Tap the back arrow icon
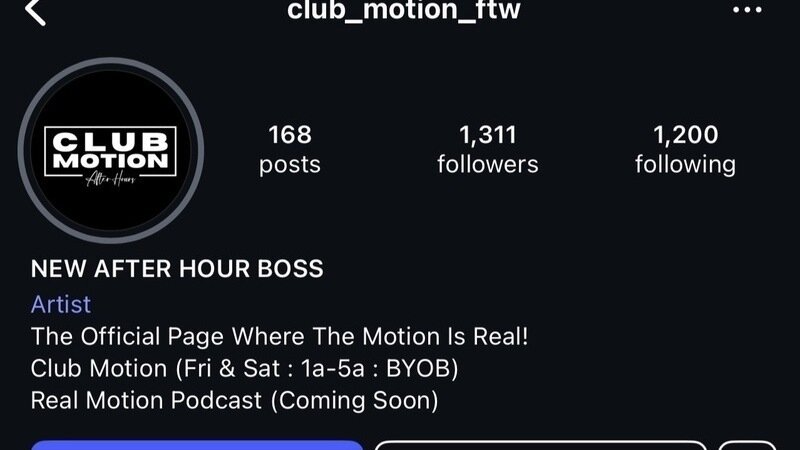Viewport: 800px width, 450px height. pos(36,11)
